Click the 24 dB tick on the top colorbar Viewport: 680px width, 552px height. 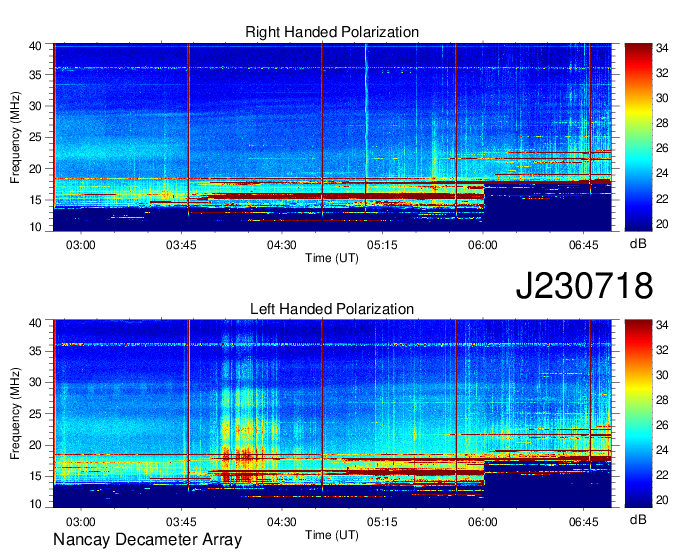[662, 173]
